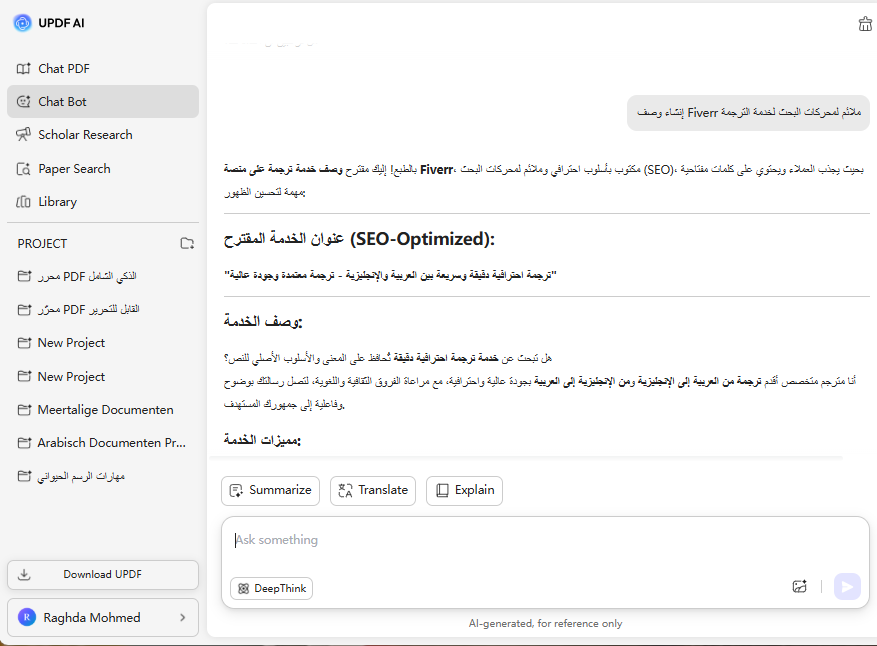Click folder icon beside Meertalige Documenten
The image size is (877, 646).
coord(24,410)
